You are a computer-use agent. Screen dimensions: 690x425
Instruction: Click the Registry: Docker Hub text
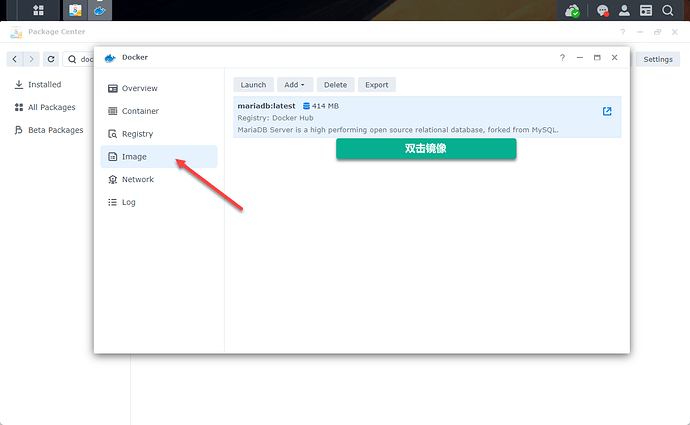(275, 118)
